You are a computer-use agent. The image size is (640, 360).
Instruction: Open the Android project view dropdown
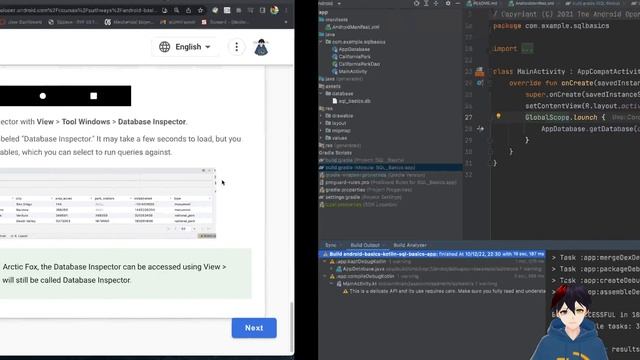[330, 4]
